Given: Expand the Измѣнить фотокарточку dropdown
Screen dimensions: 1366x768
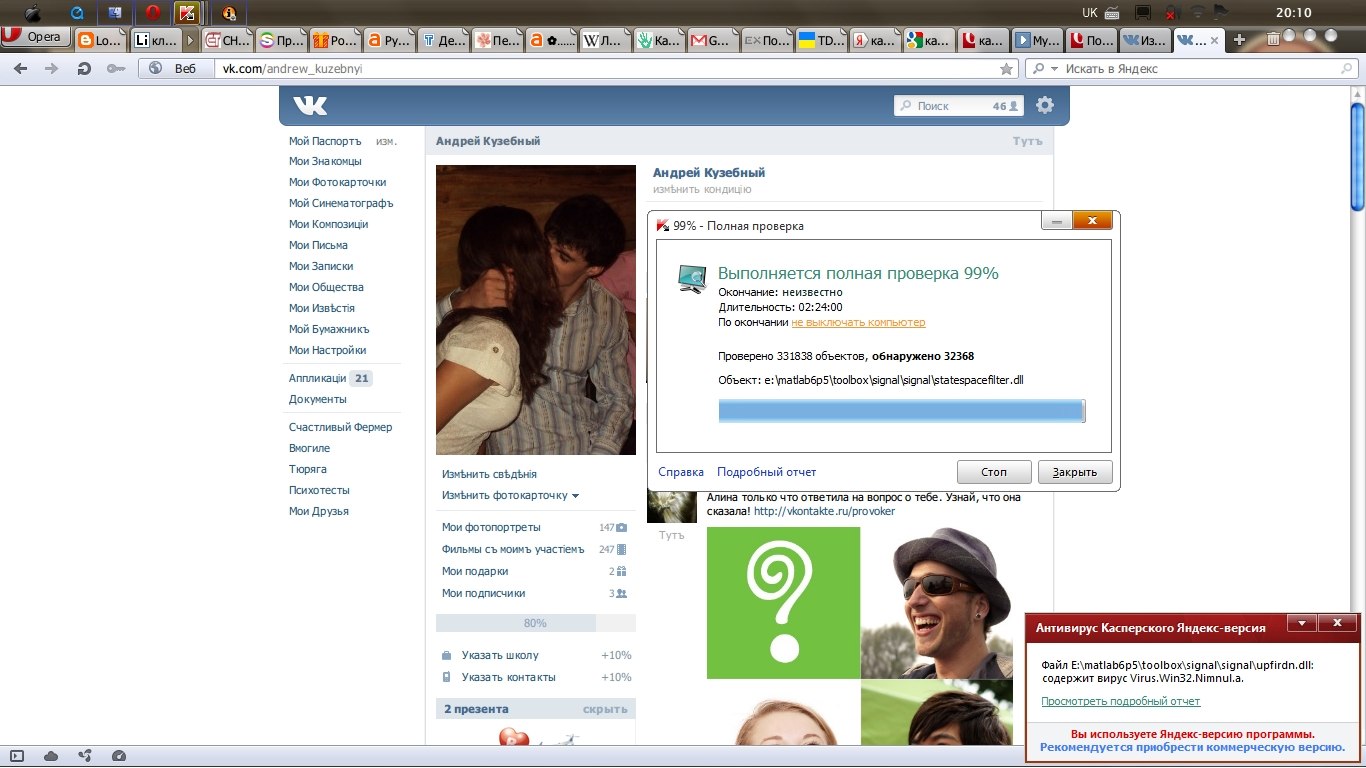Looking at the screenshot, I should point(575,496).
